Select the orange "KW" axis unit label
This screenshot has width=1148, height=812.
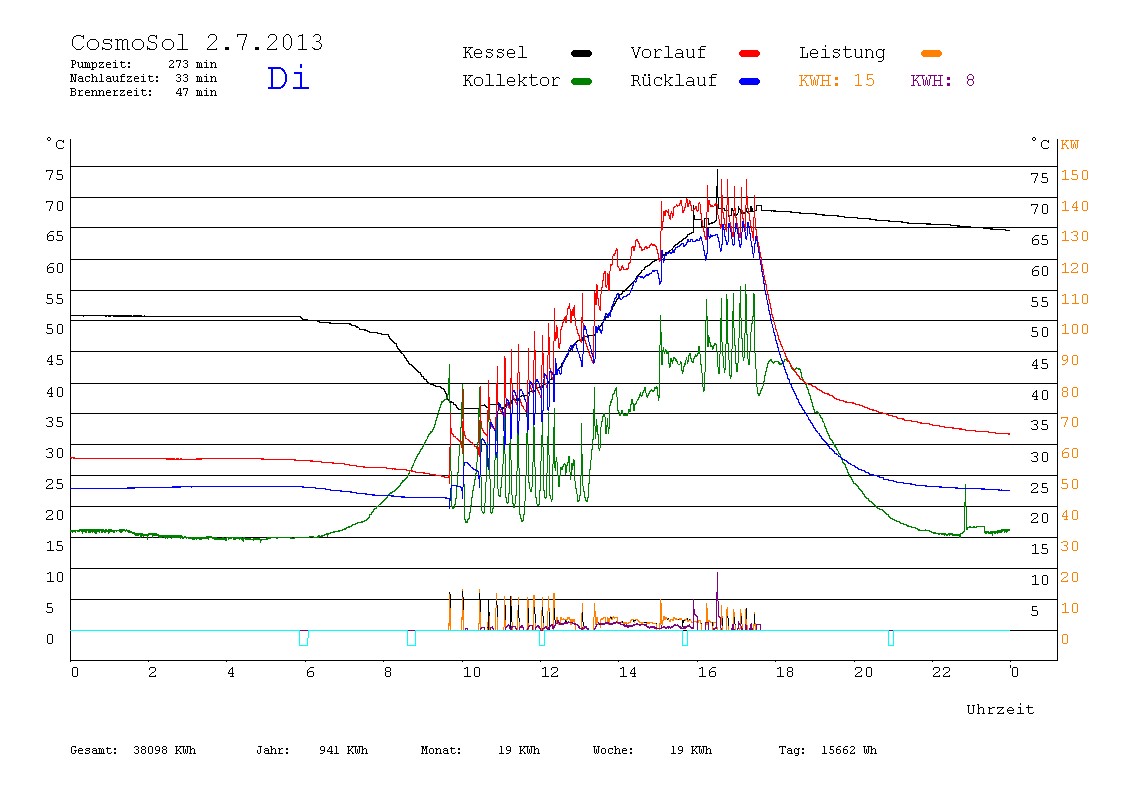[1070, 144]
